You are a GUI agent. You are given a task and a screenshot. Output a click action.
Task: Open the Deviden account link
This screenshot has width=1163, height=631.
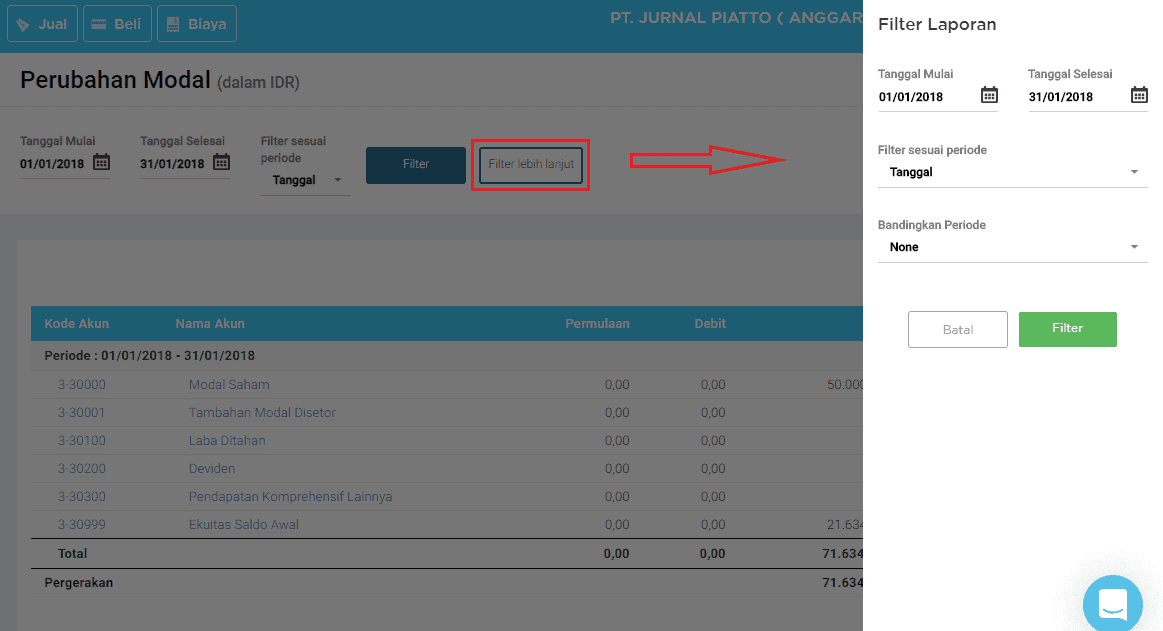click(x=211, y=469)
